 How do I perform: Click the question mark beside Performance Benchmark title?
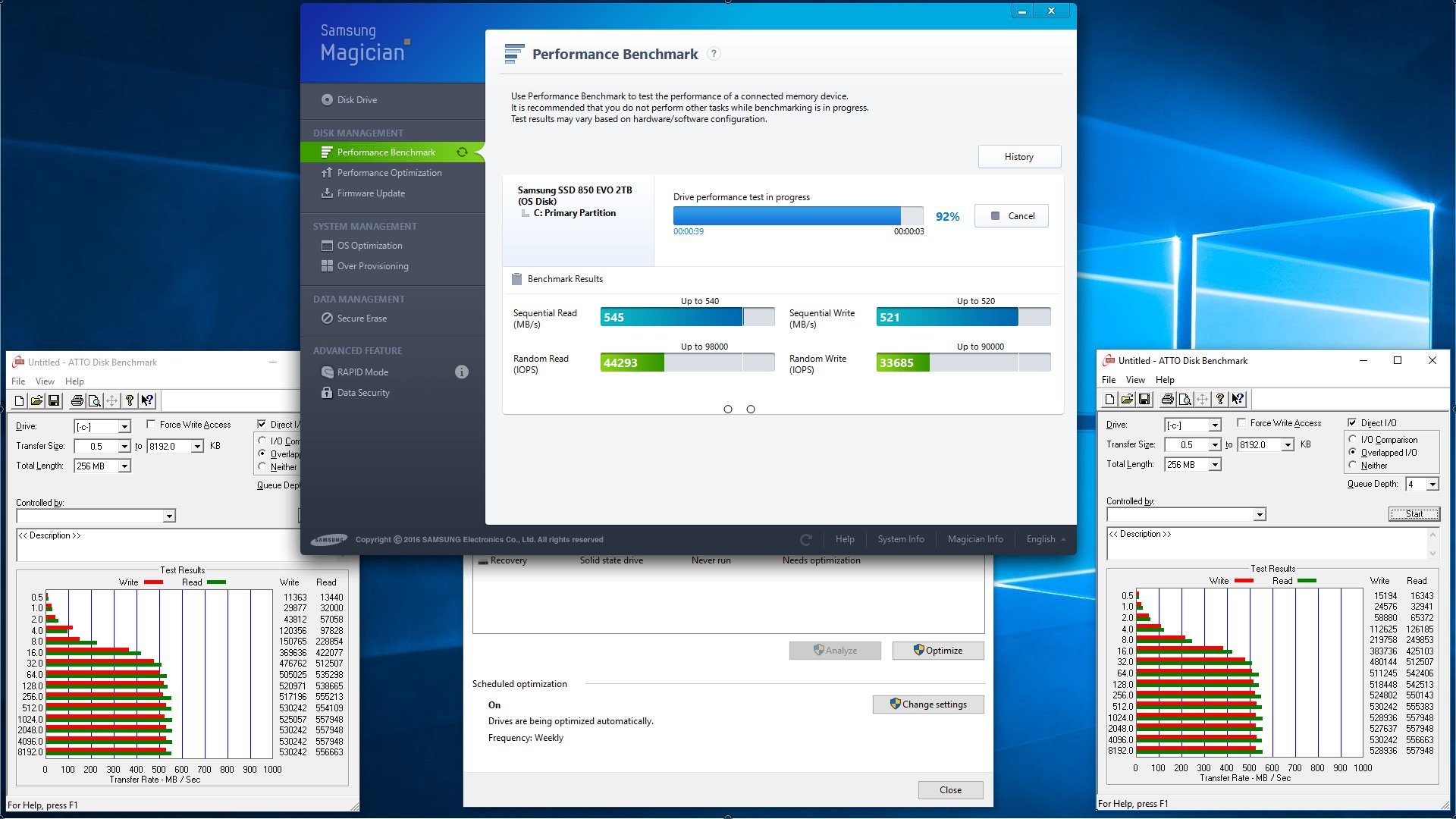click(714, 54)
